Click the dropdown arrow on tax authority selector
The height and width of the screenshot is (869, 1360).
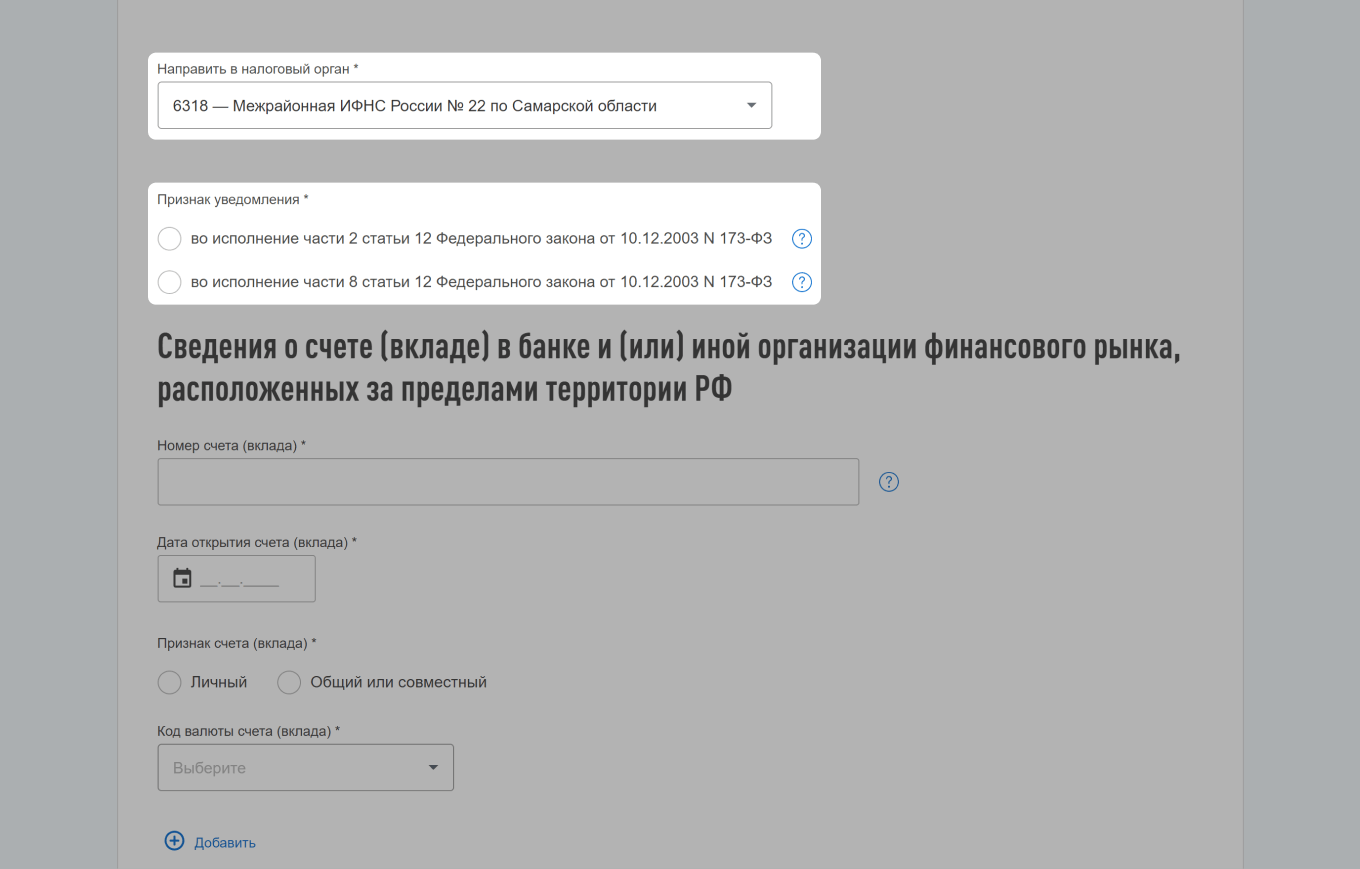[x=750, y=104]
